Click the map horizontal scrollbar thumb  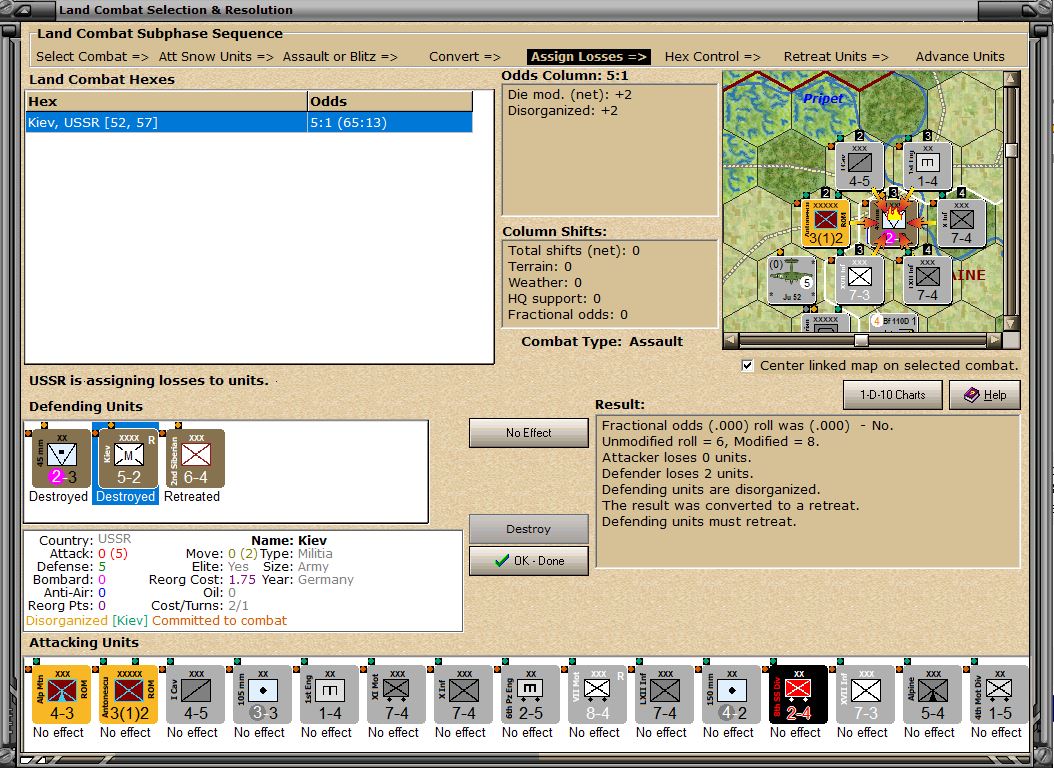point(860,341)
